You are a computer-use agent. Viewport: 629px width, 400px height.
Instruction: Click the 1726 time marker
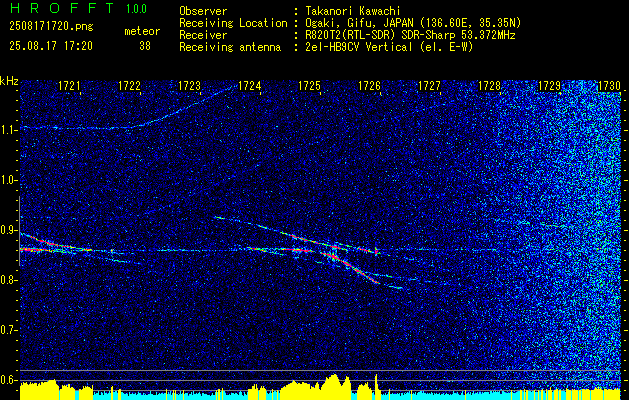coord(369,85)
